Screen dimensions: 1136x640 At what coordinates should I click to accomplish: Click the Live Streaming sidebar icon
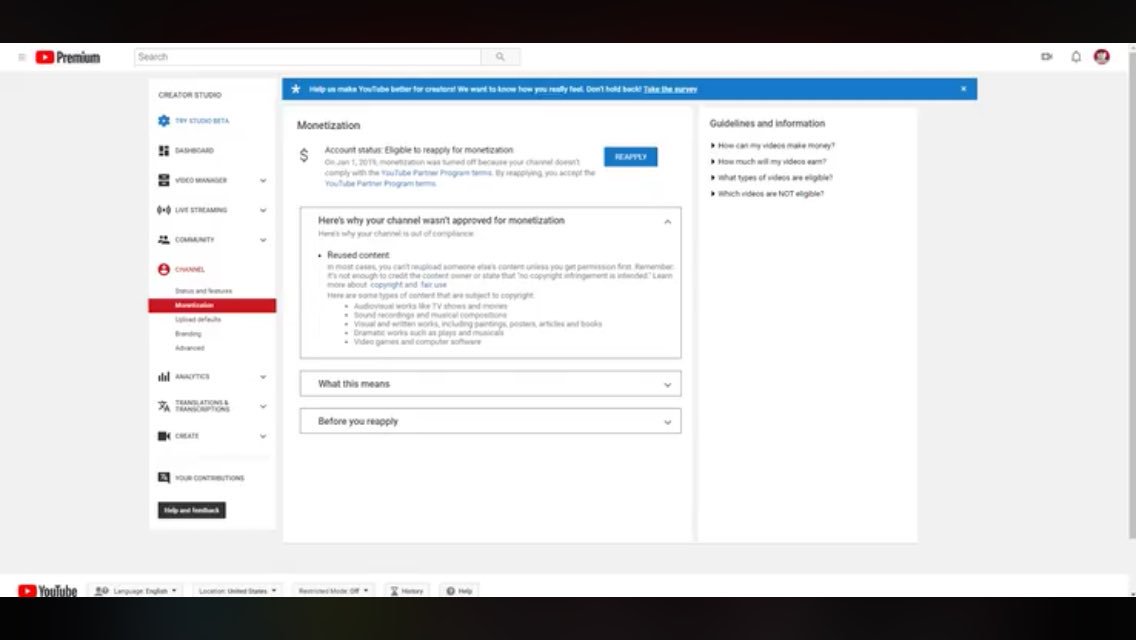pos(164,210)
